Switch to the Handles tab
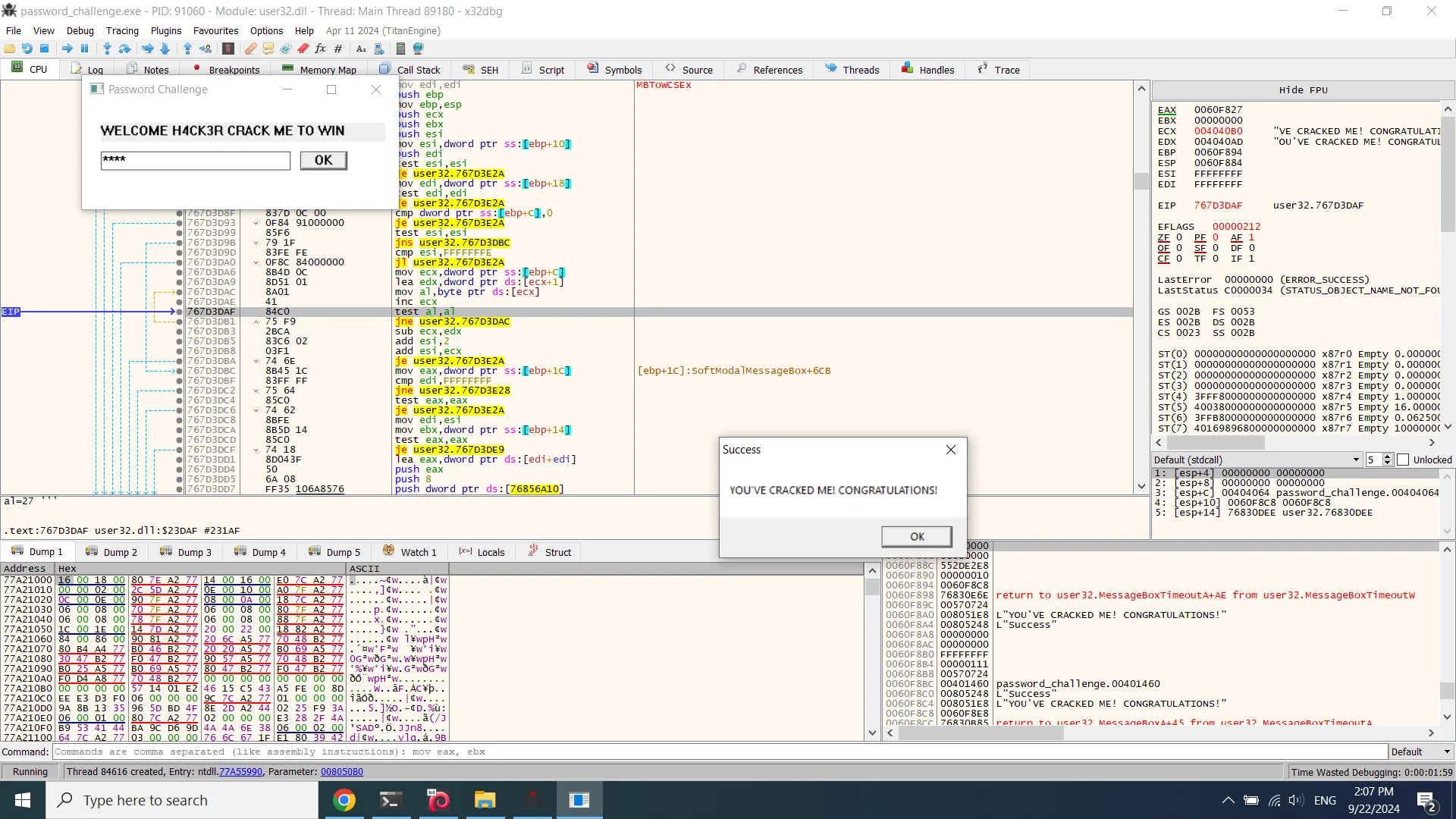This screenshot has height=819, width=1456. pos(928,70)
